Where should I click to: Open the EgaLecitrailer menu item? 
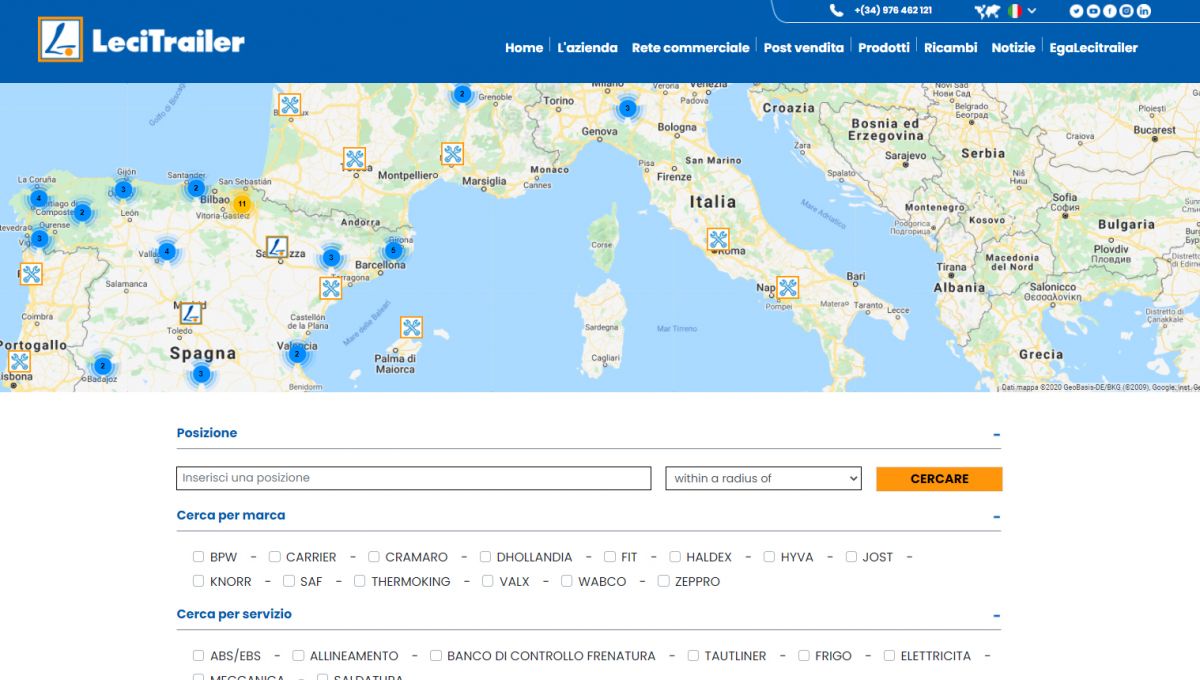[1093, 47]
